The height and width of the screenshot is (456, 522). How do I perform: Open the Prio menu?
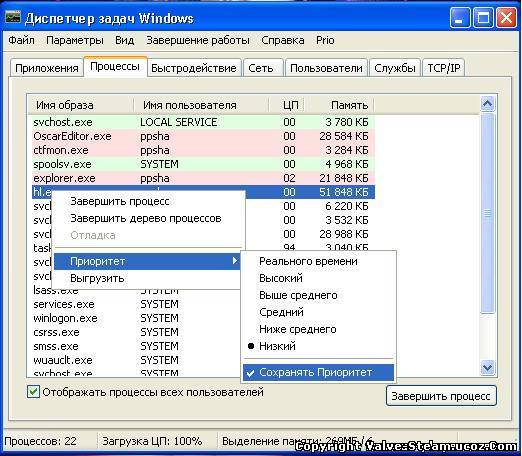click(x=325, y=40)
